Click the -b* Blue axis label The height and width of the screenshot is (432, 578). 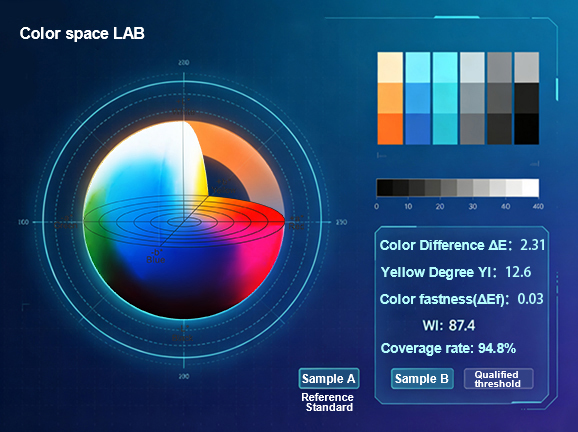(156, 256)
